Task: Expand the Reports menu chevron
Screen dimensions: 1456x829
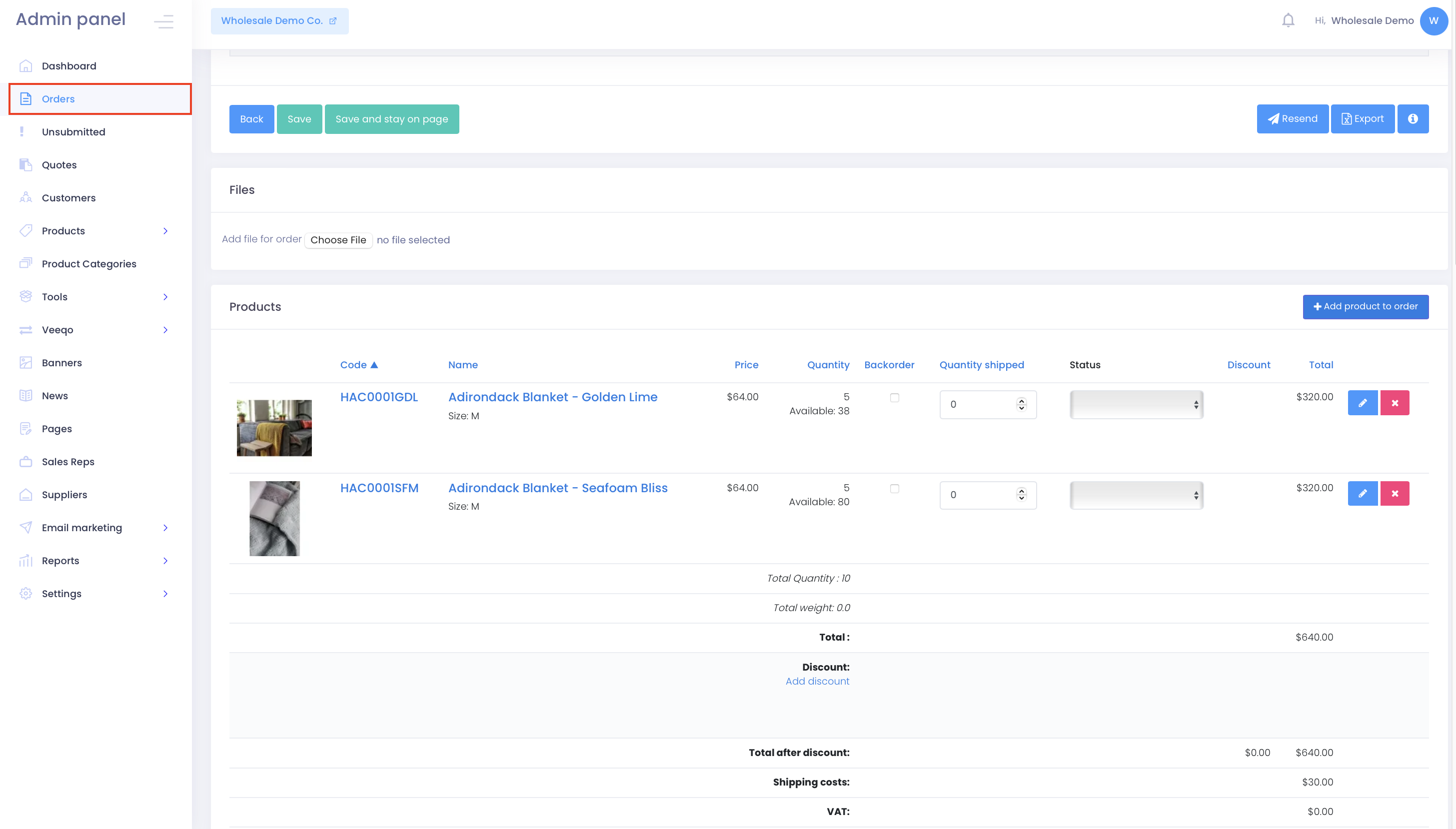Action: coord(165,560)
